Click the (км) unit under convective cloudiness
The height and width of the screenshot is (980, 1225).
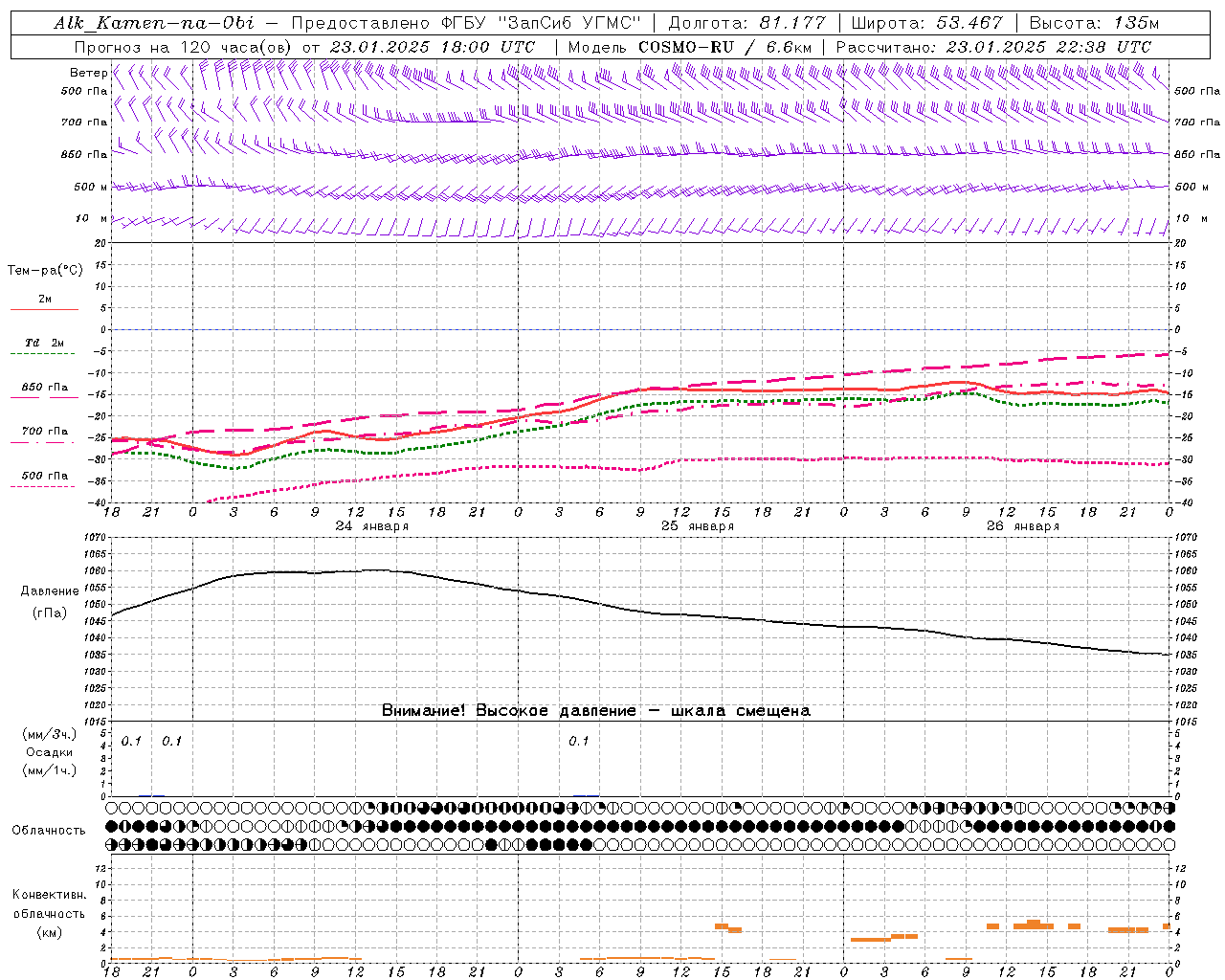[x=50, y=932]
